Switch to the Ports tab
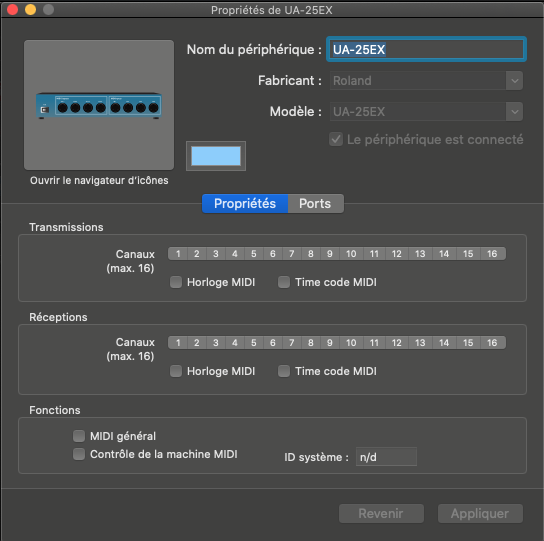The width and height of the screenshot is (544, 541). (315, 204)
